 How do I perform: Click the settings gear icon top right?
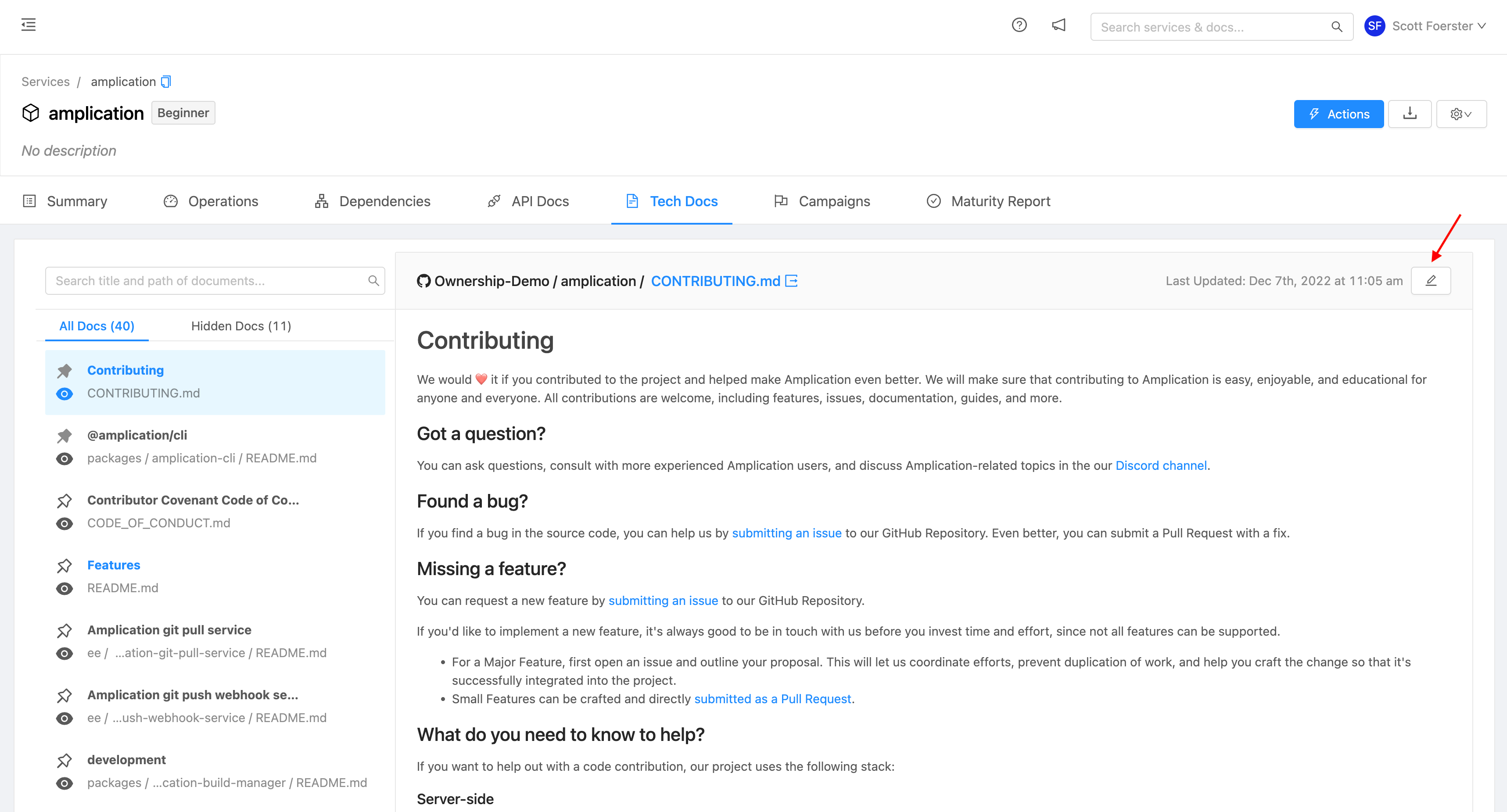pos(1457,113)
